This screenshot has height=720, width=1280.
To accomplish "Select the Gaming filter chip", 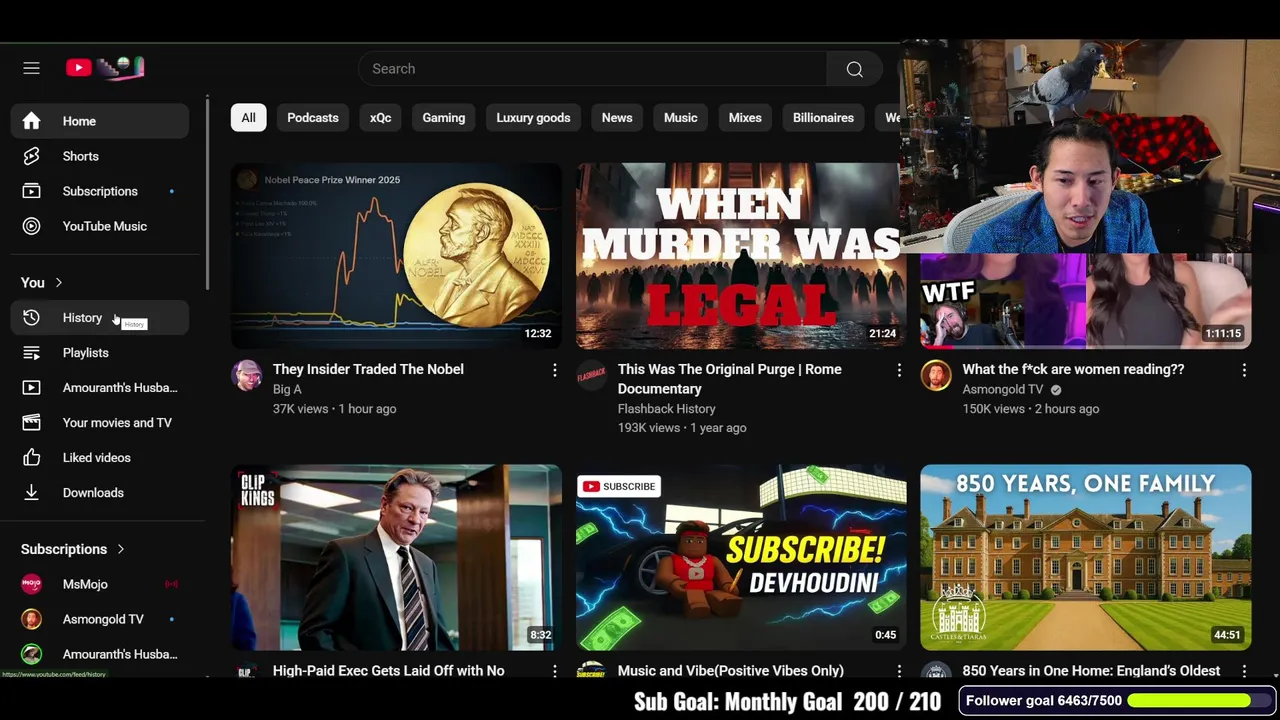I will pos(443,118).
